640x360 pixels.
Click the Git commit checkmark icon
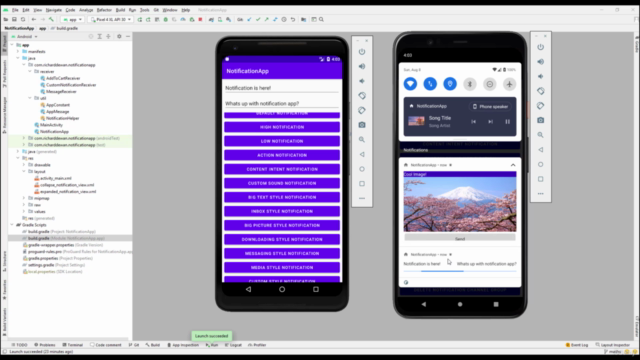(x=258, y=19)
